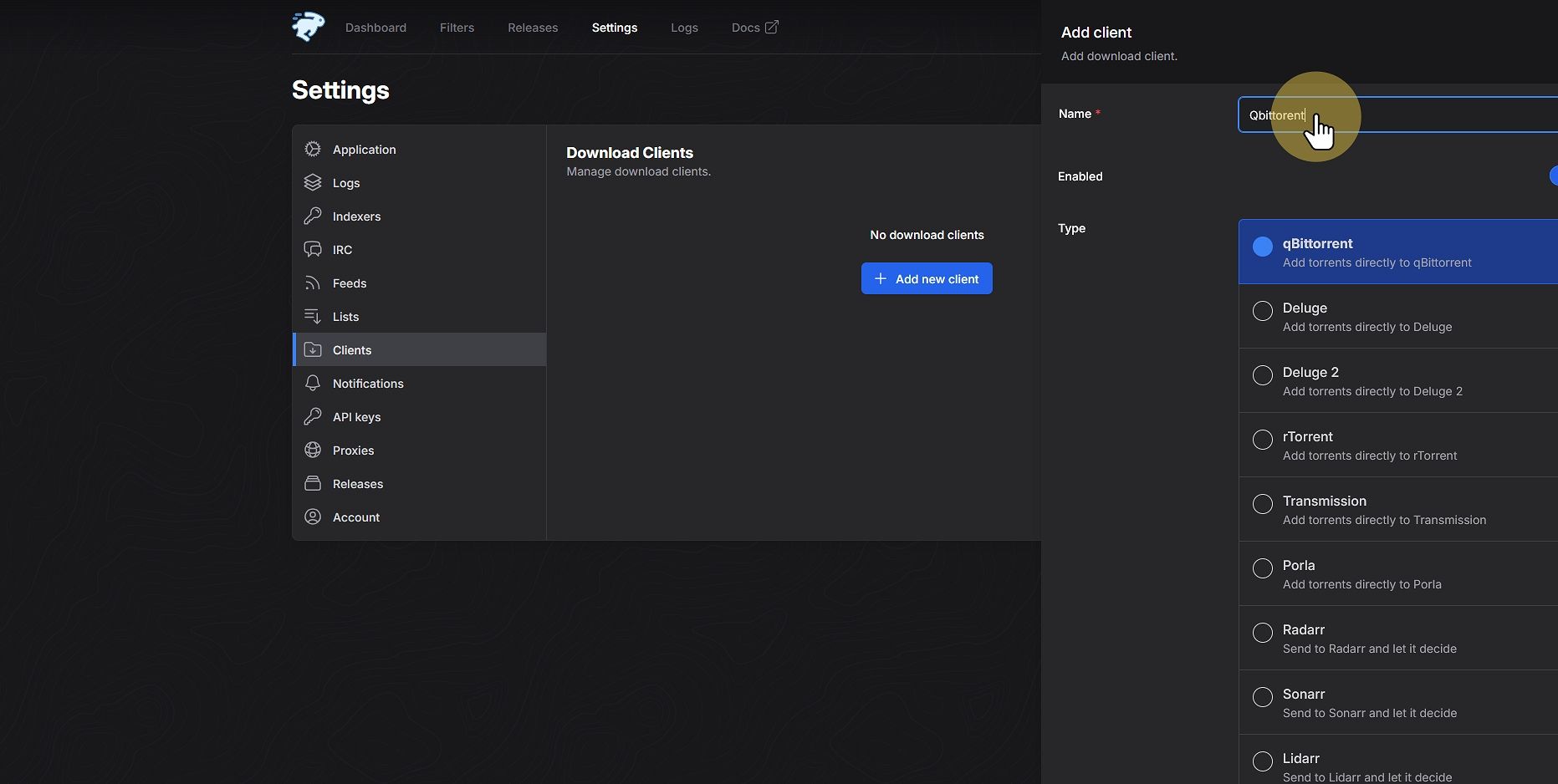1558x784 pixels.
Task: Open Indexers settings section
Action: 419,216
